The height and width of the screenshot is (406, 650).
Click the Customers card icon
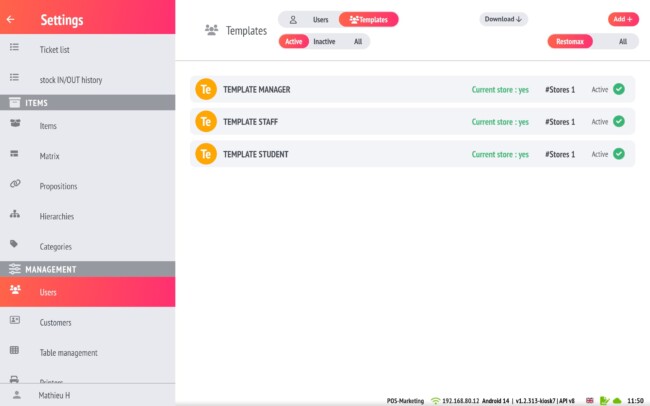pyautogui.click(x=15, y=320)
